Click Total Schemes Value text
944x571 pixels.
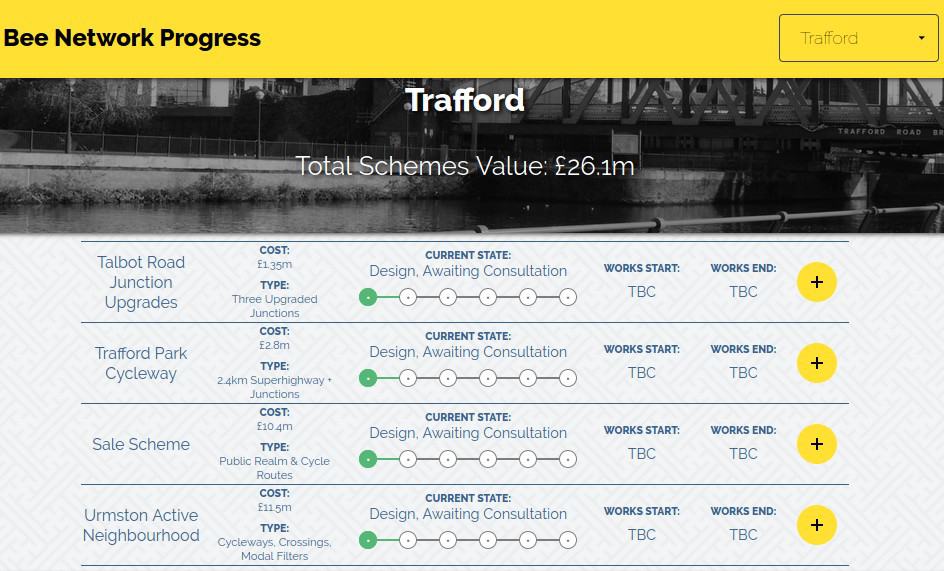click(465, 166)
